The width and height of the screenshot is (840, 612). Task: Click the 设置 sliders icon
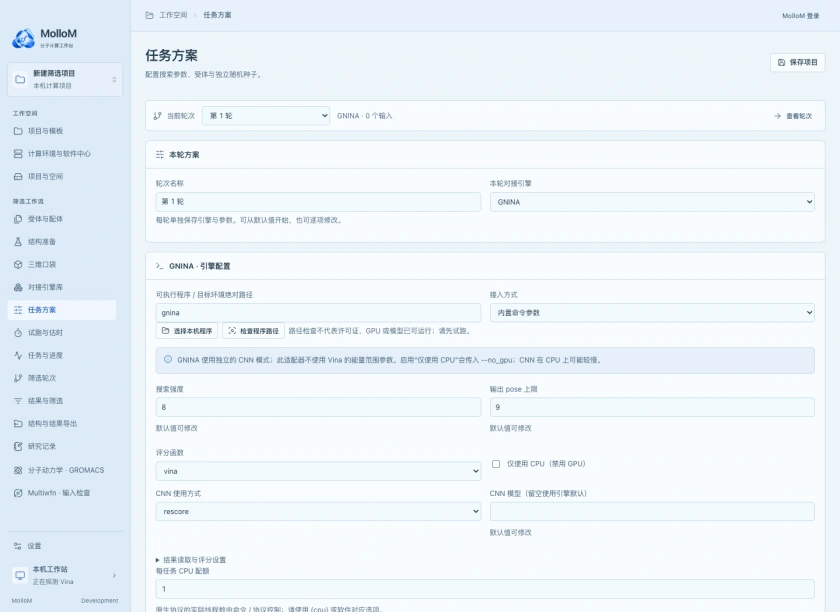pyautogui.click(x=18, y=546)
